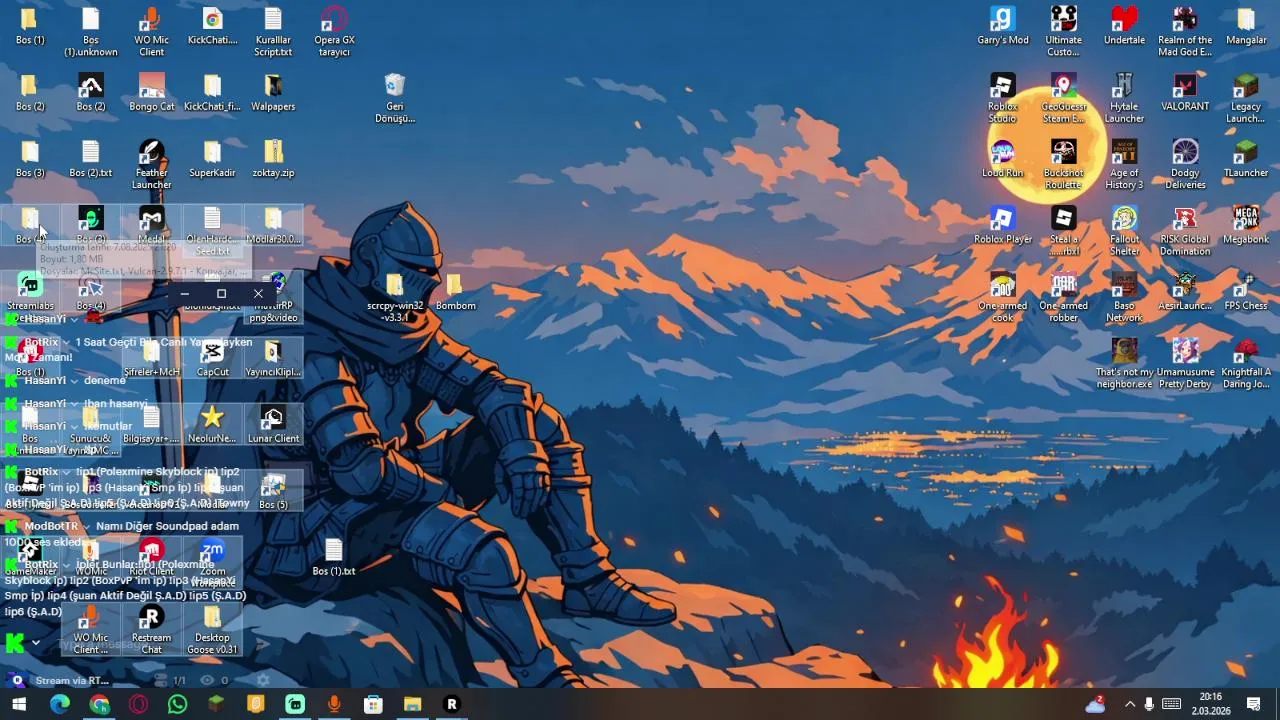1280x720 pixels.
Task: Launch Ultimate Custom Night shortcut icon
Action: pyautogui.click(x=1063, y=32)
